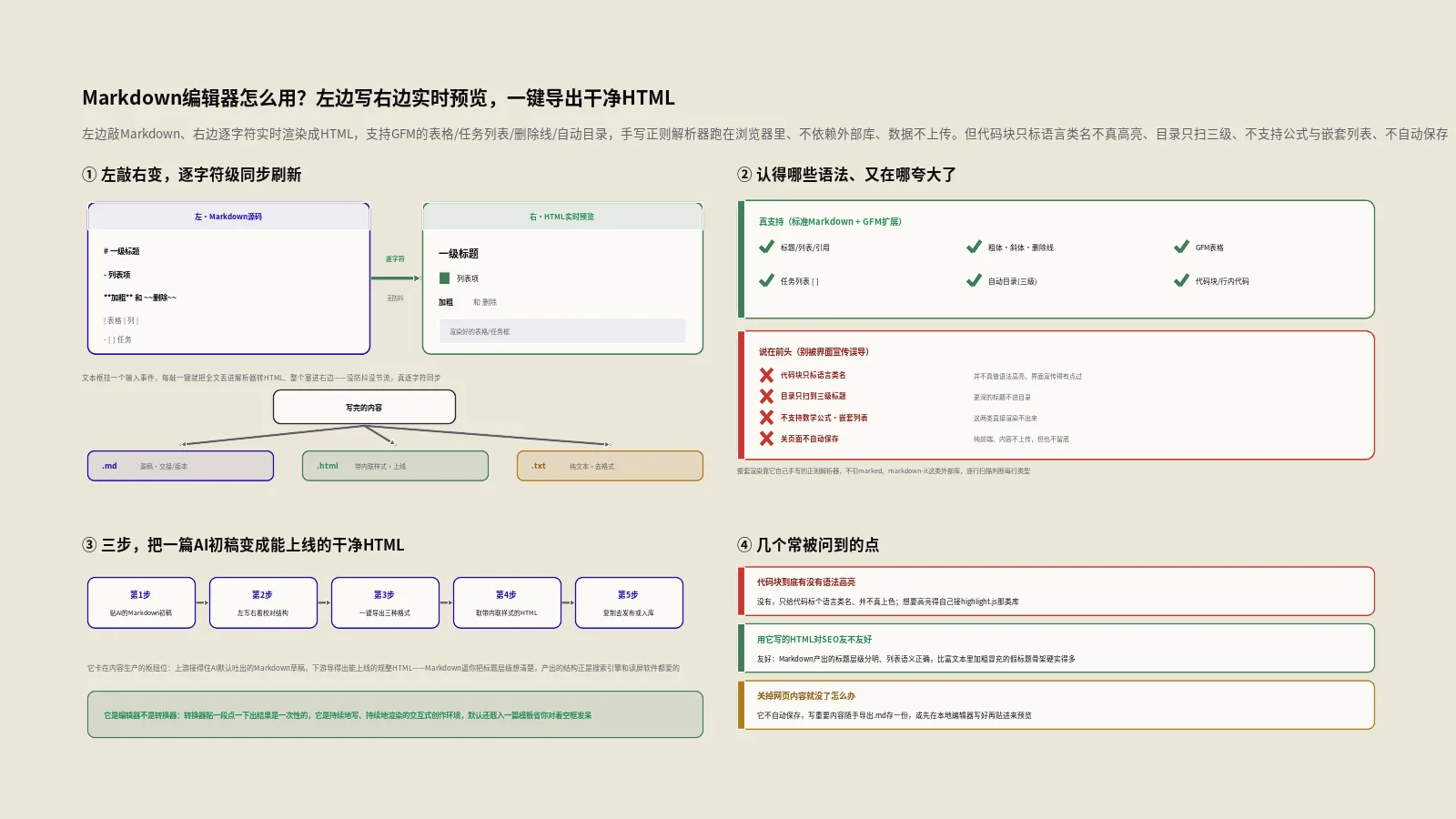Click section heading ① 左敲右变

coord(192,175)
